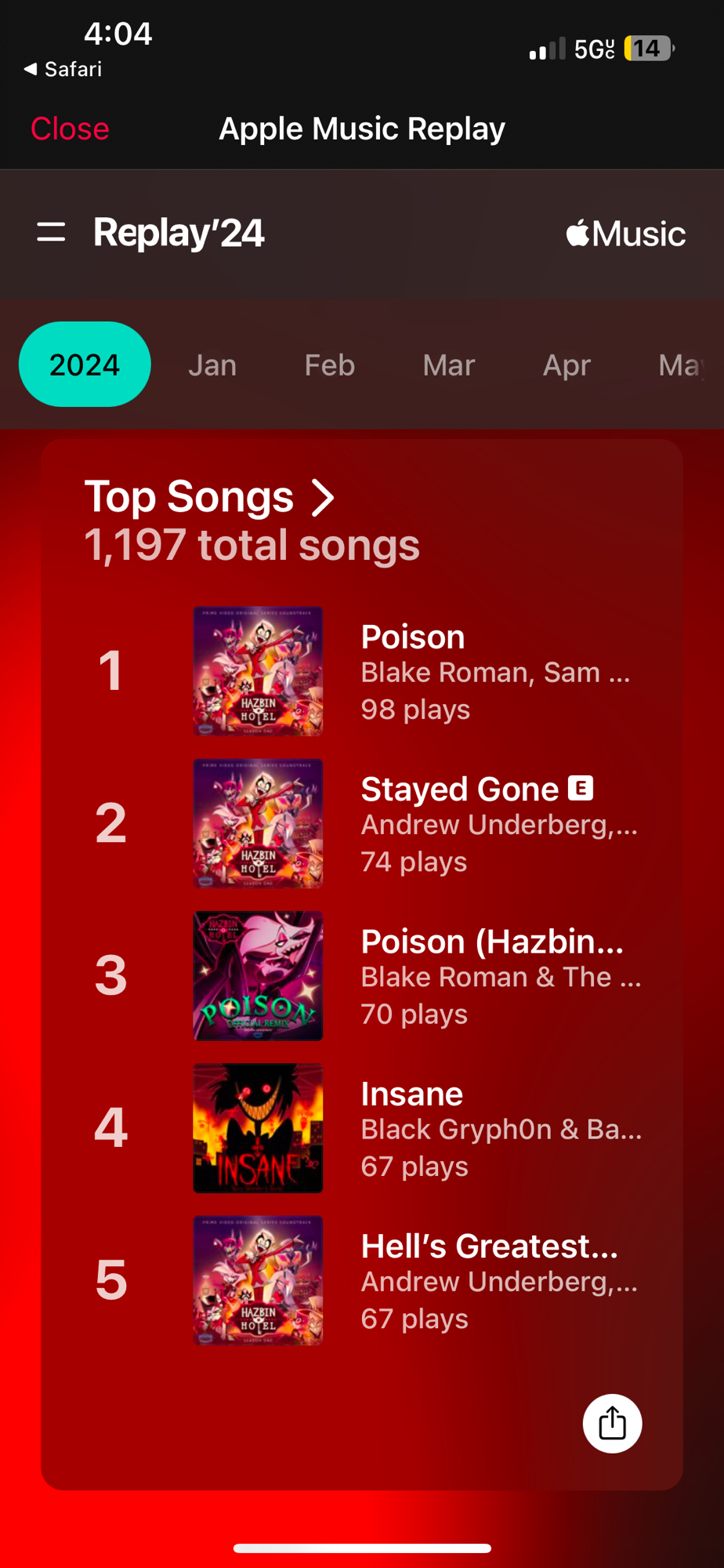Tap the explicit badge on Stayed Gone
Viewport: 724px width, 1568px height.
click(581, 788)
